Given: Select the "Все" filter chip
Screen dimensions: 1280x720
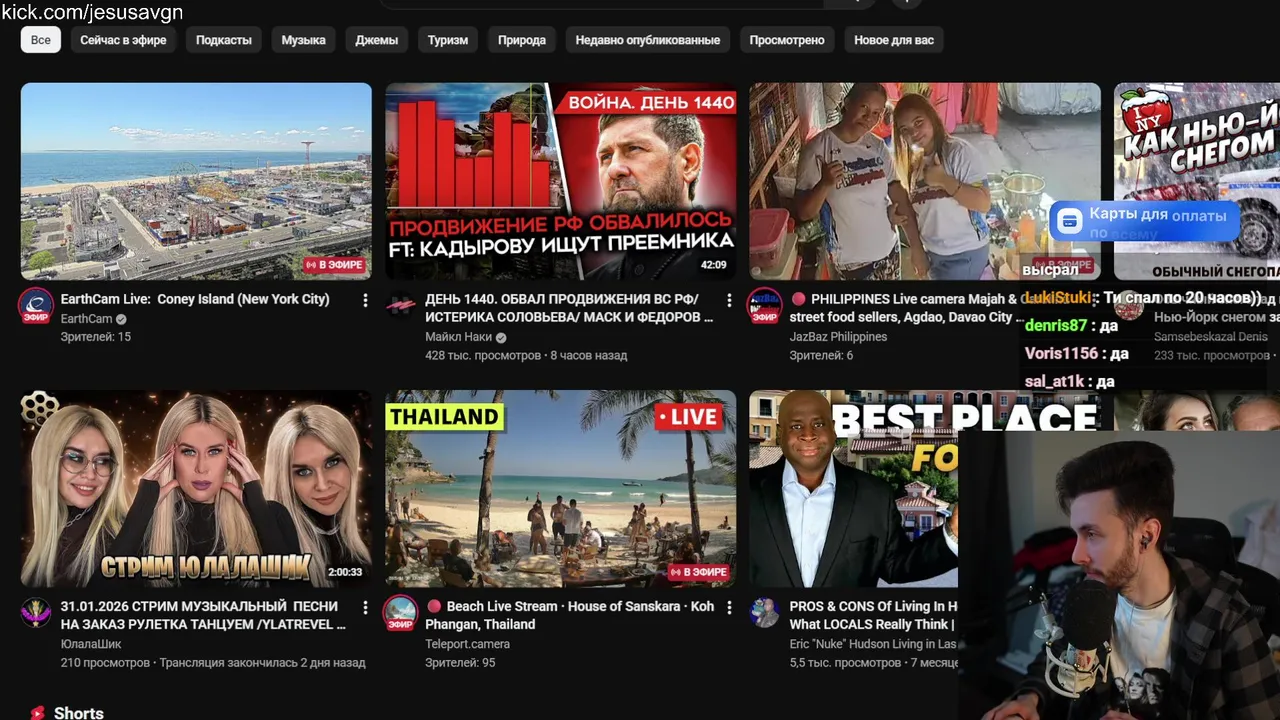Looking at the screenshot, I should pos(41,40).
